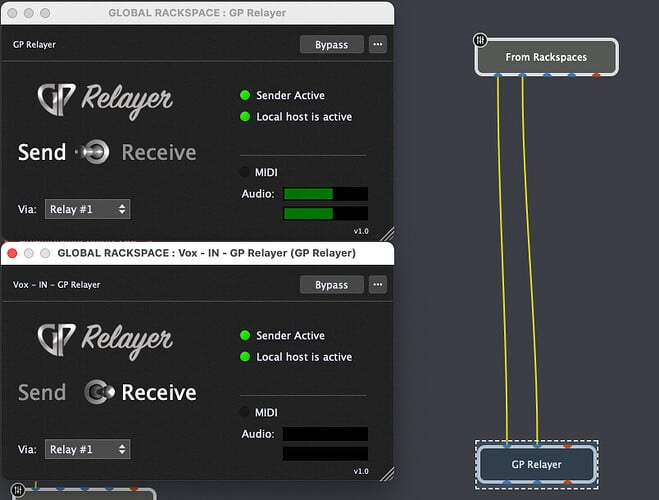Click the GP Relayer plugin name label in the top window

pyautogui.click(x=34, y=45)
